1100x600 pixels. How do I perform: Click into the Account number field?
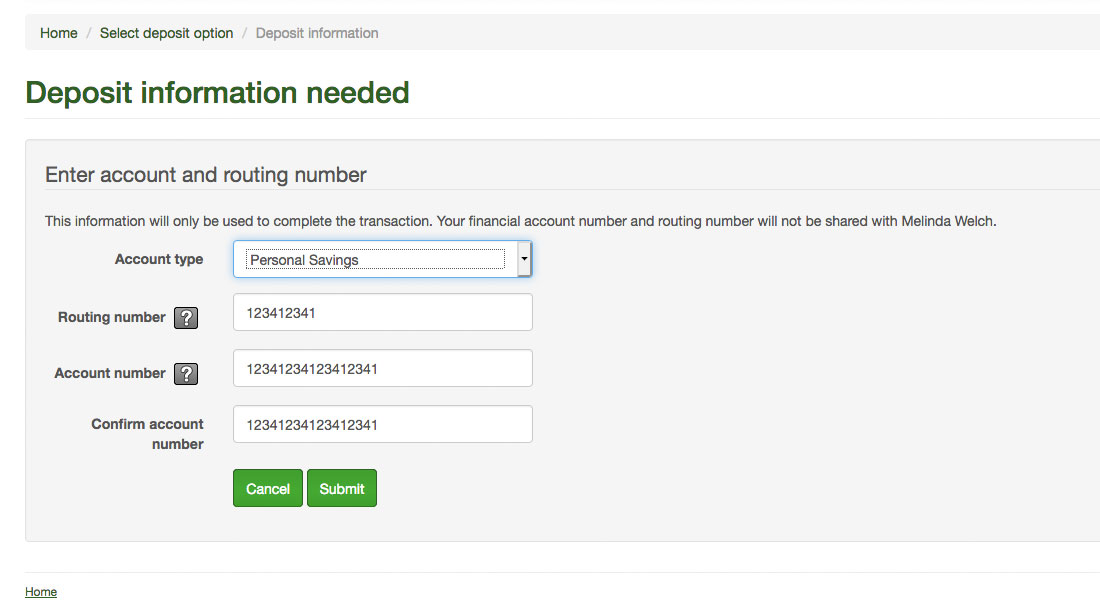tap(382, 368)
